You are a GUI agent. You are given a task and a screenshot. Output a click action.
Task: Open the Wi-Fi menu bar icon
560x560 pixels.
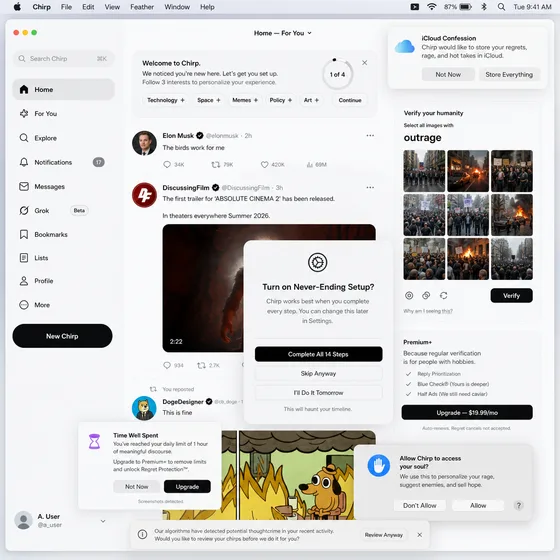[432, 7]
